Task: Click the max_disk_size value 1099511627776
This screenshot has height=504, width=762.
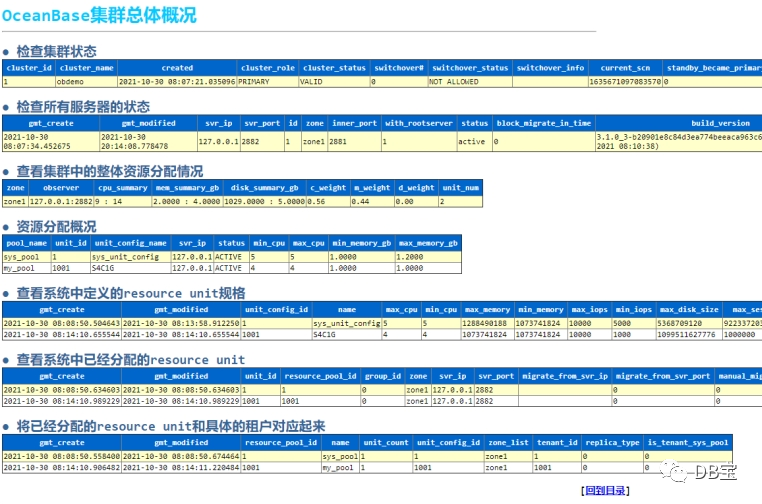Action: click(689, 334)
